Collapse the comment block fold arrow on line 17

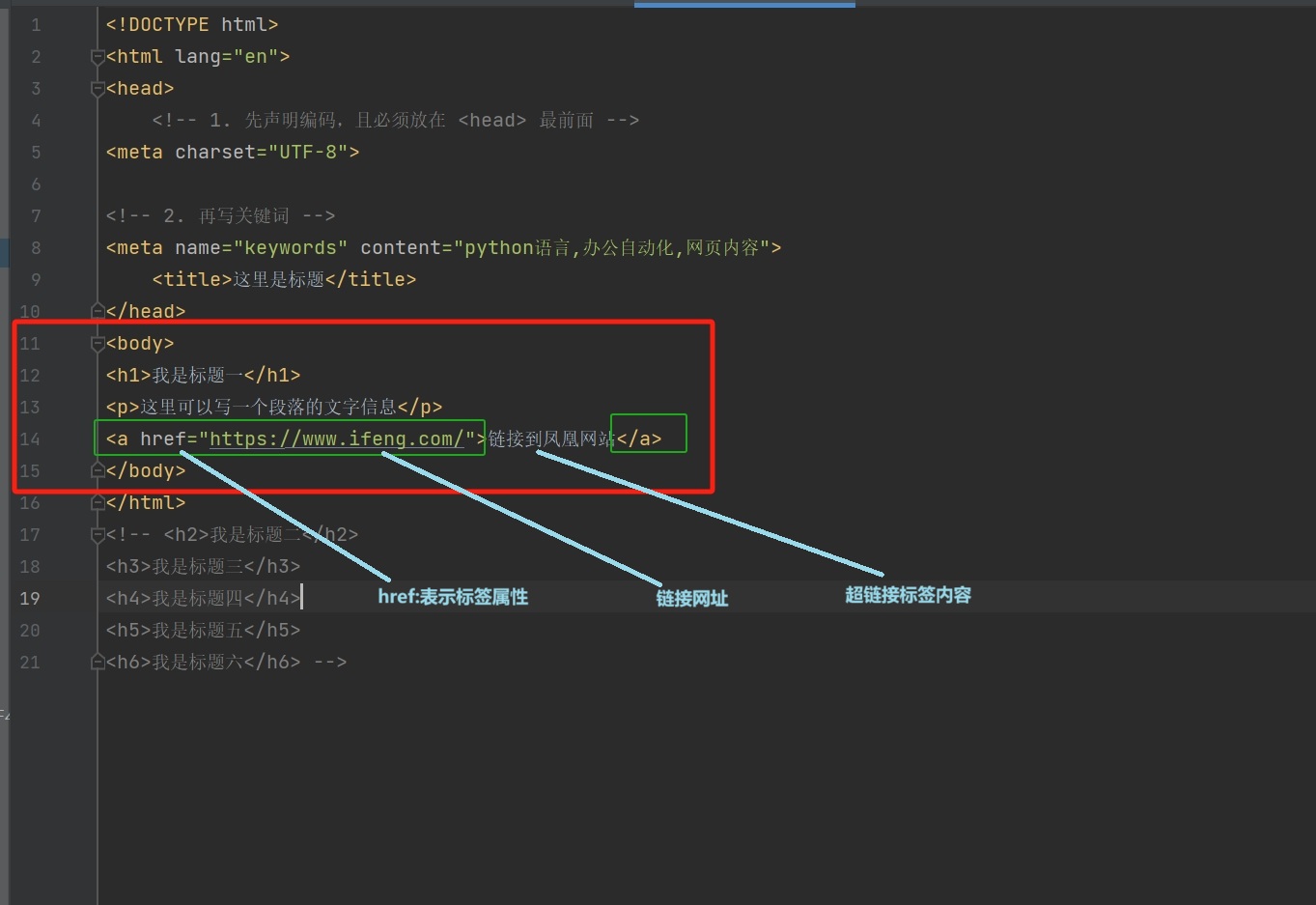click(97, 534)
